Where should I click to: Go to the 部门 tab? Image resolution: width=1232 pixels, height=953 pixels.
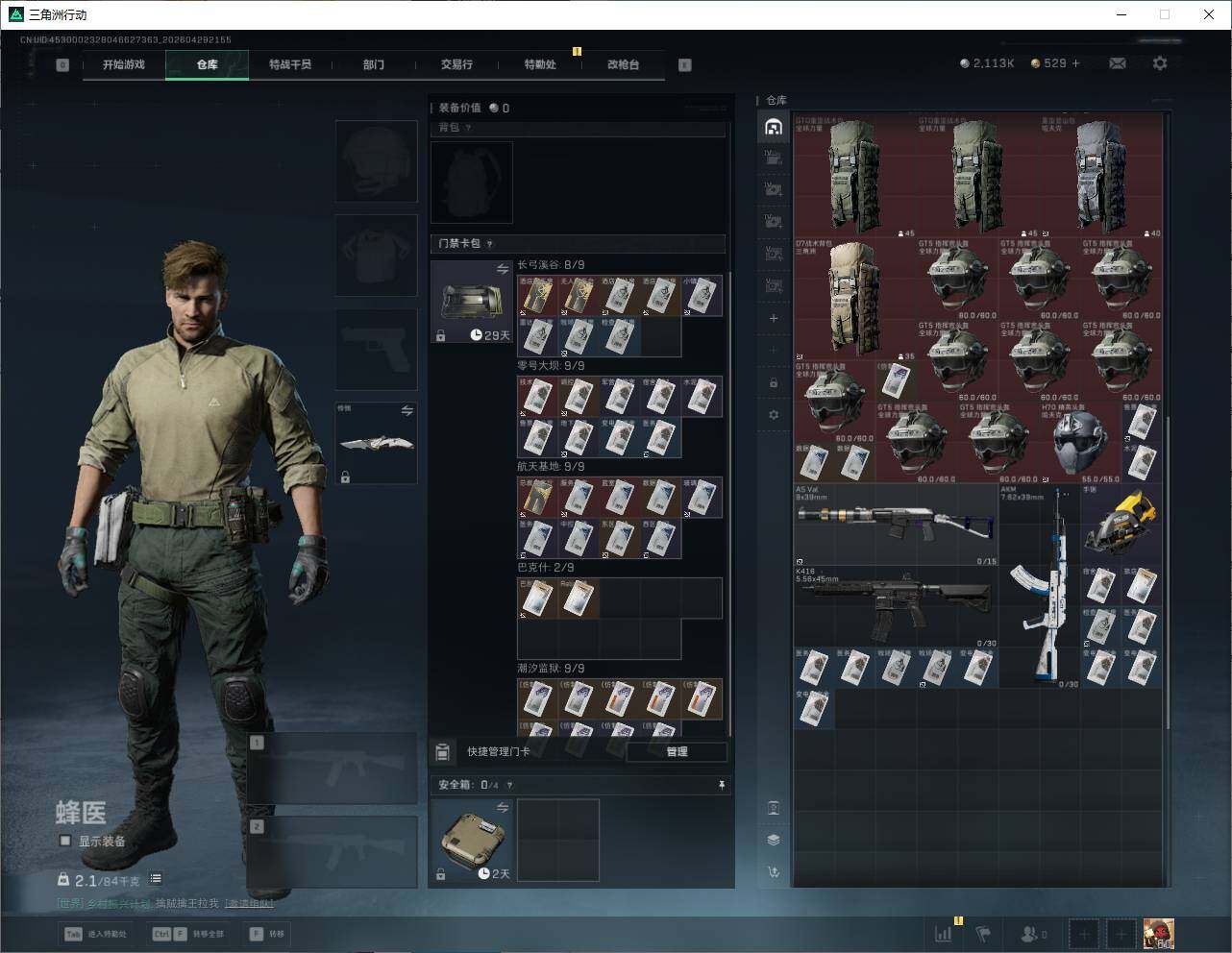coord(373,64)
